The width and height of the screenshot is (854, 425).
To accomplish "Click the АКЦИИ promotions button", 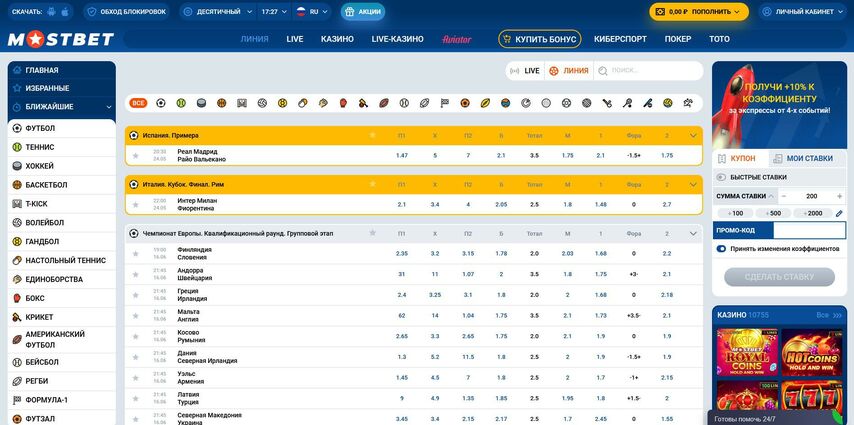I will [363, 11].
